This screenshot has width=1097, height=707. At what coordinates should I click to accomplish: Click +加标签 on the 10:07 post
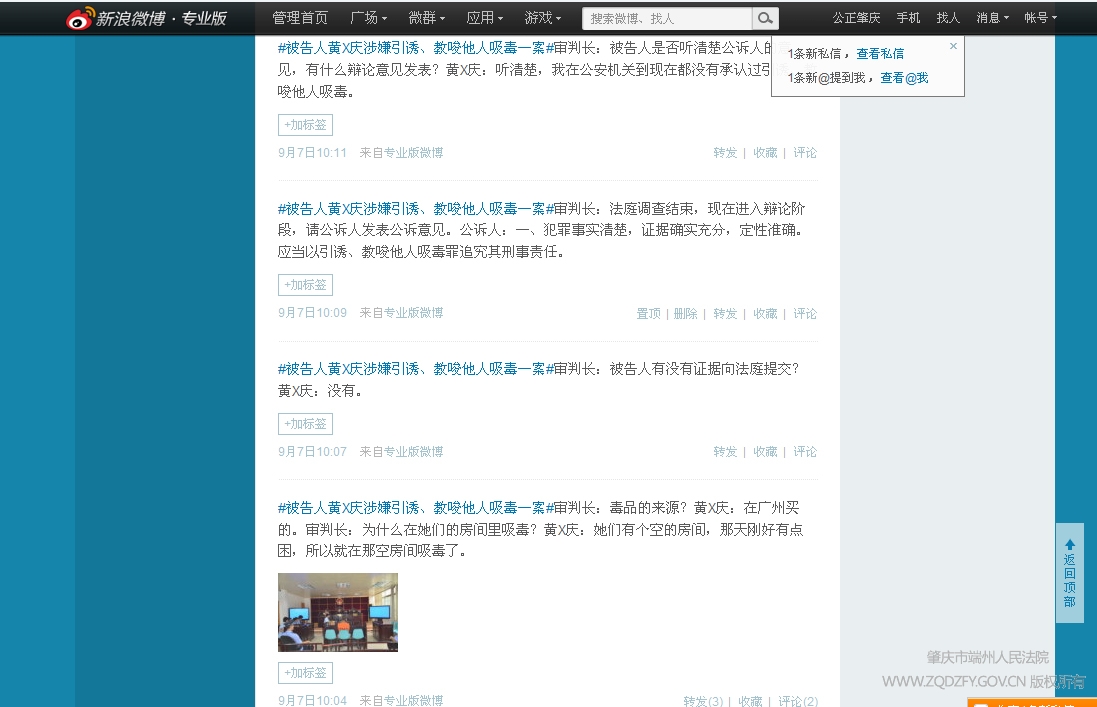coord(305,424)
